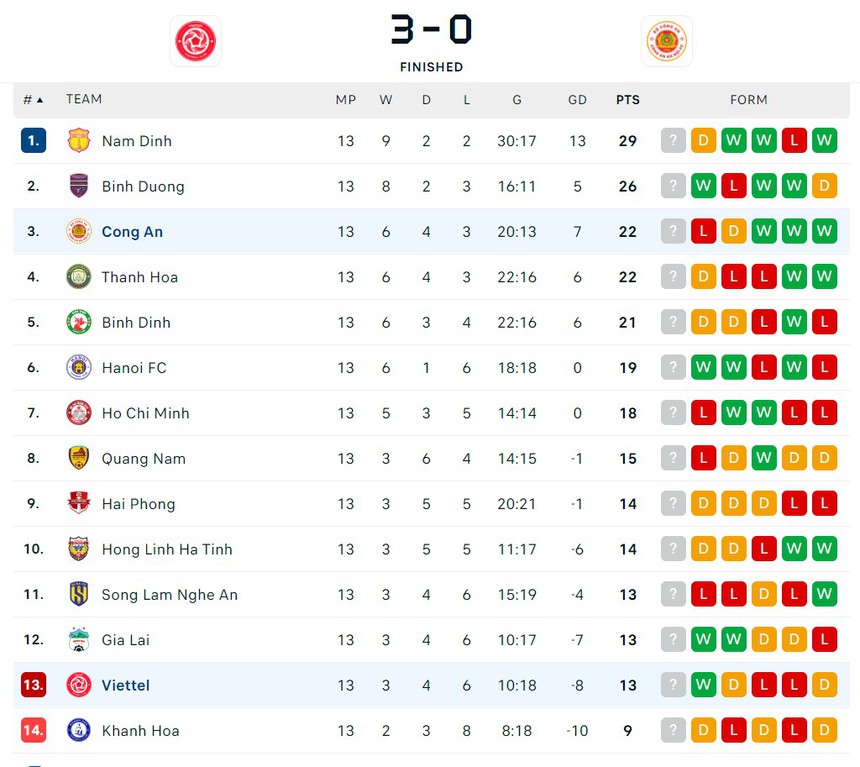
Task: Sort standings by GD column header
Action: point(577,100)
